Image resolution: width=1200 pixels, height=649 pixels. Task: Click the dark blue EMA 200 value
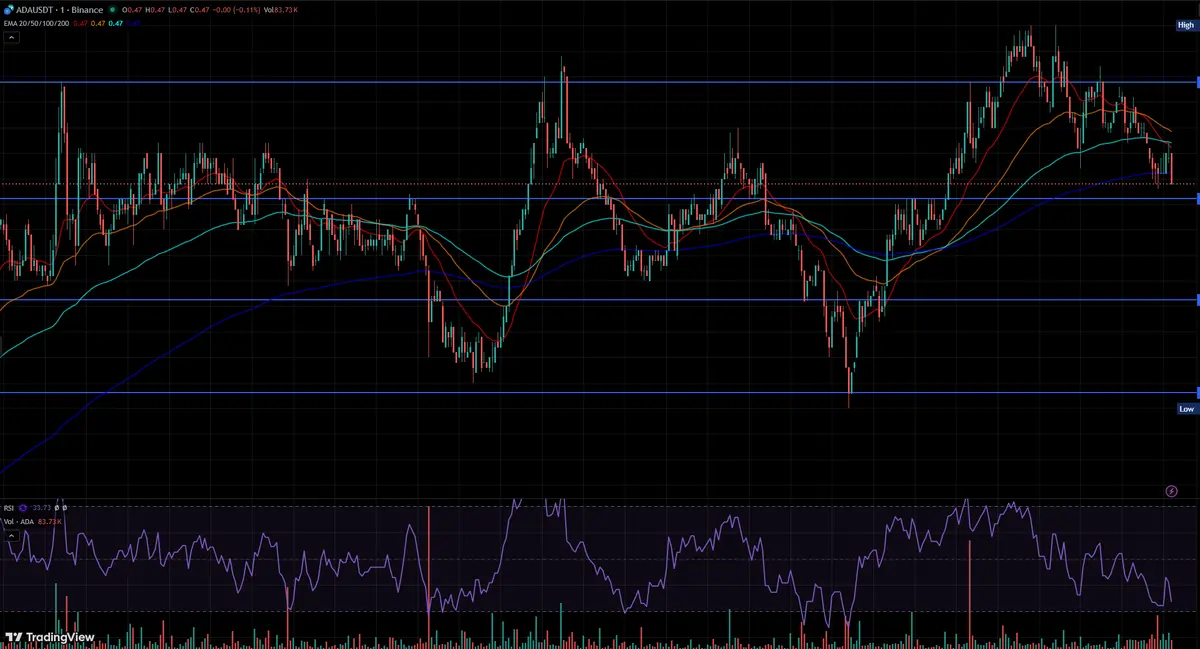pos(133,23)
